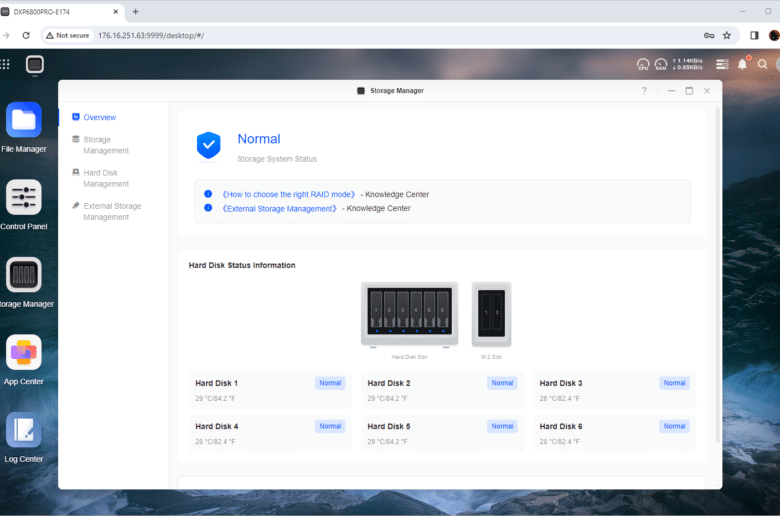Select Hard Disk 6 card
Screen dimensions: 780x516
click(614, 433)
